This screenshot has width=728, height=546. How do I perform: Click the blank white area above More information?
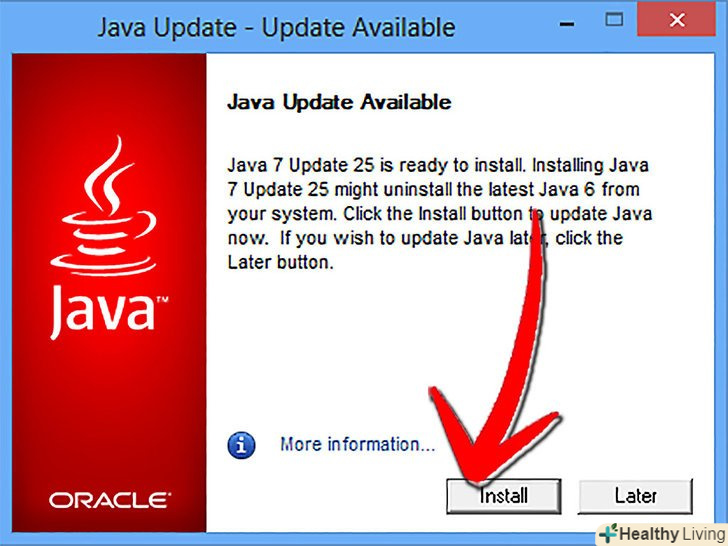460,348
